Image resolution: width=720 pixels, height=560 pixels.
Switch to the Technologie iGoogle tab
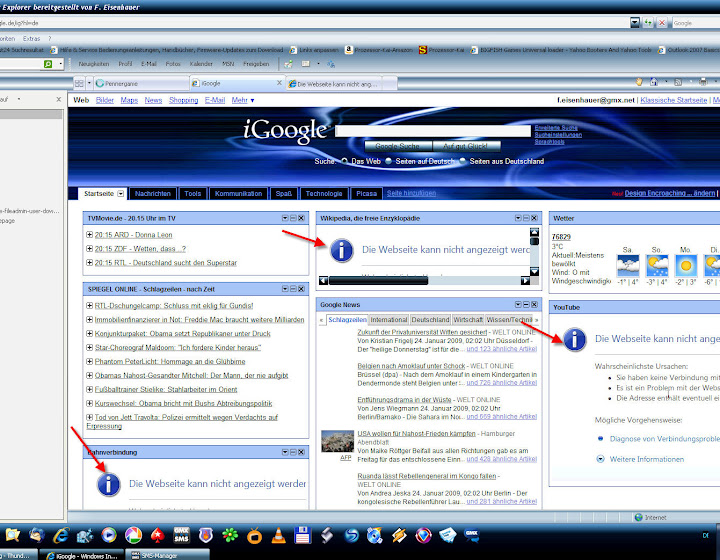click(324, 194)
